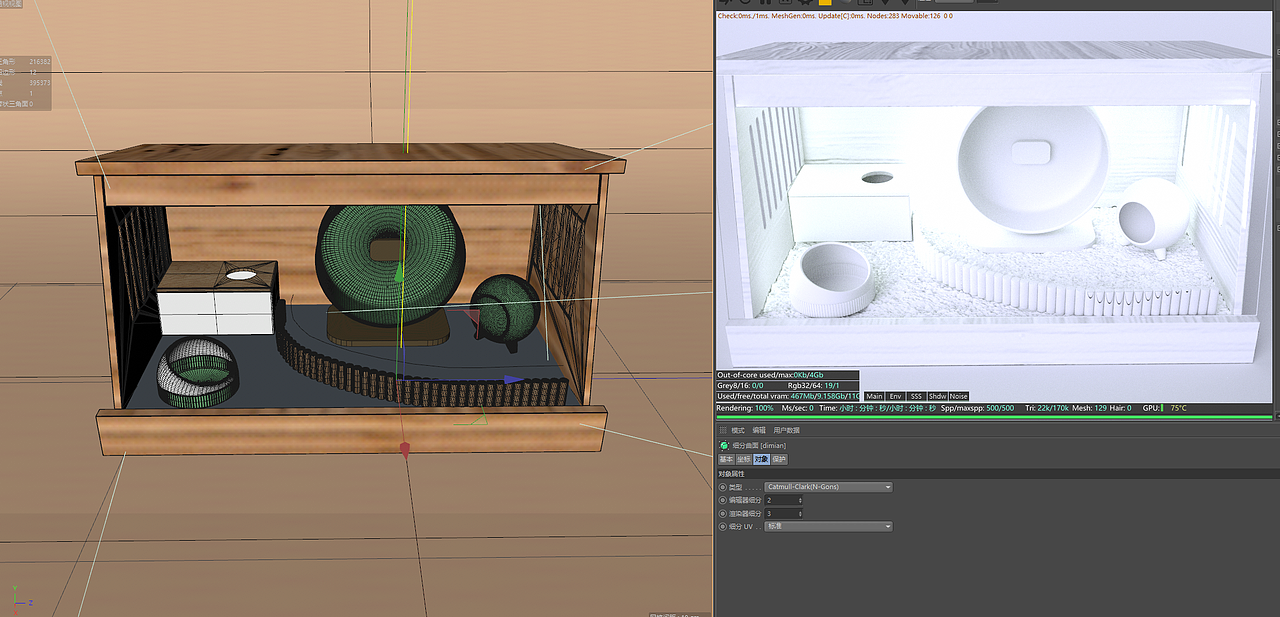1280x617 pixels.
Task: Switch to the 坐标 tab
Action: (x=743, y=459)
